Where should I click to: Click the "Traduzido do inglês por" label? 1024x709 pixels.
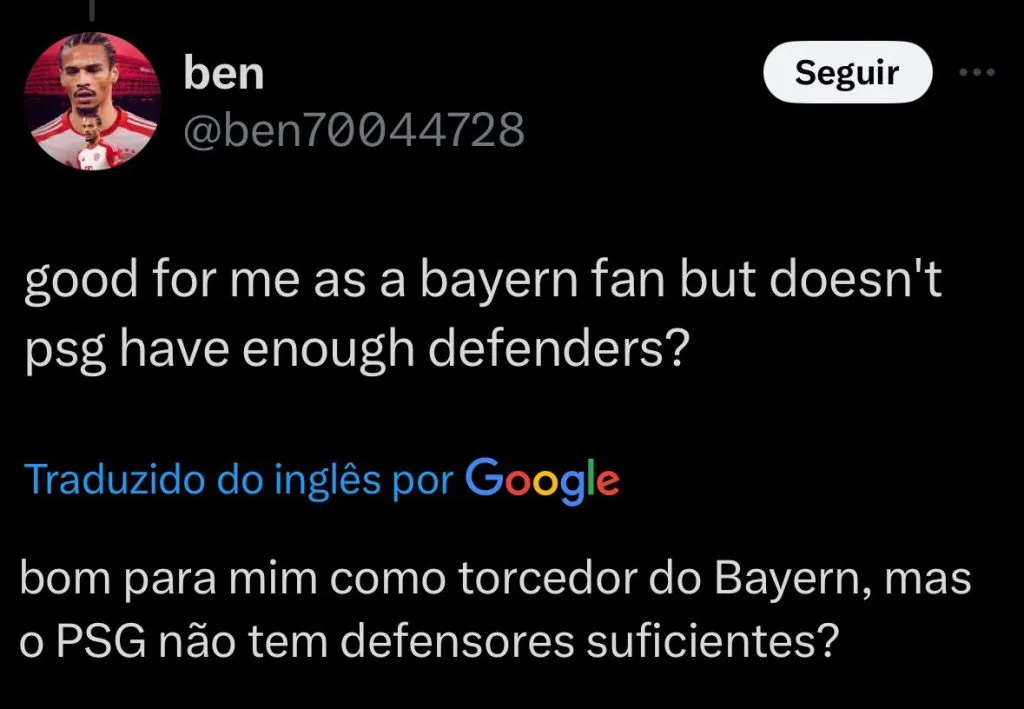click(x=240, y=480)
